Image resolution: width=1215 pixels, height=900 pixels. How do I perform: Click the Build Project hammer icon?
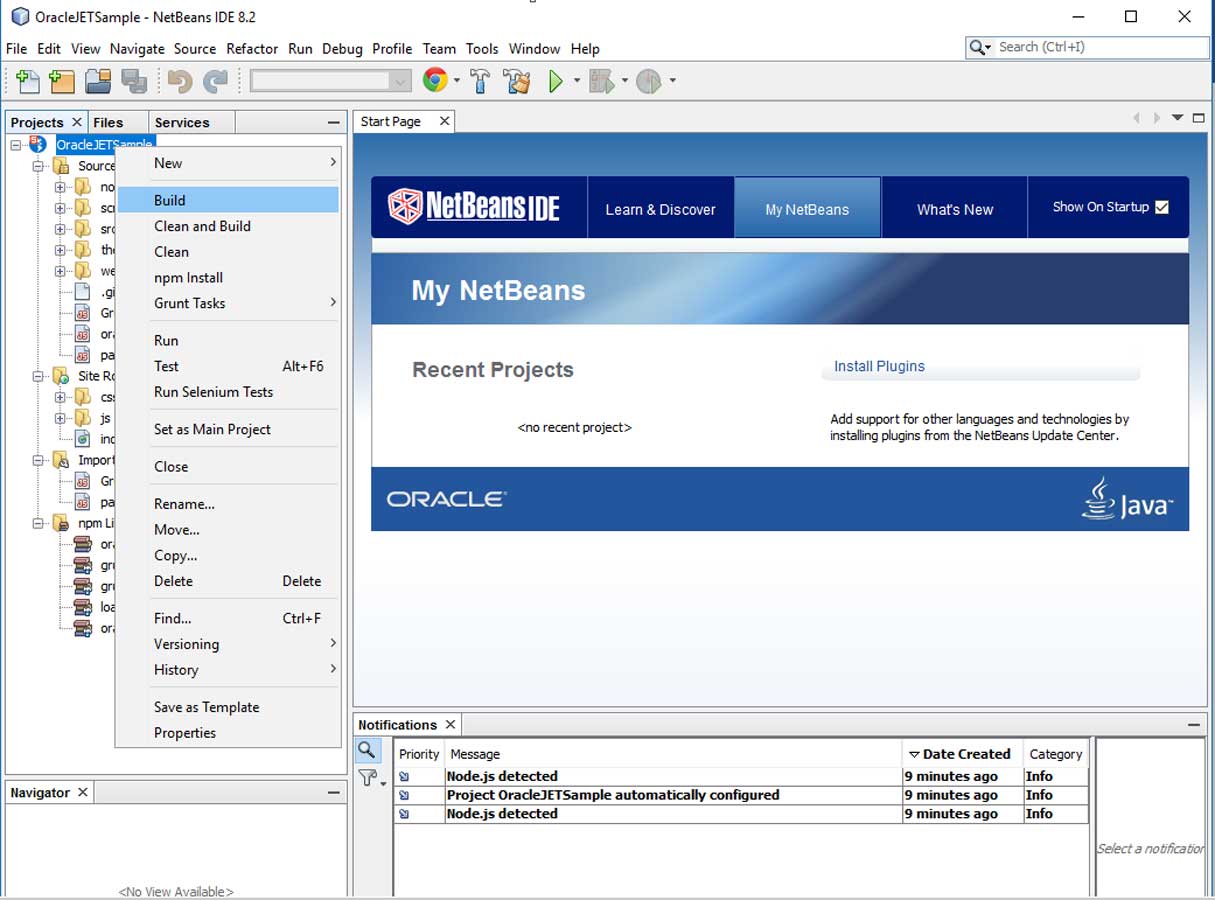click(480, 82)
